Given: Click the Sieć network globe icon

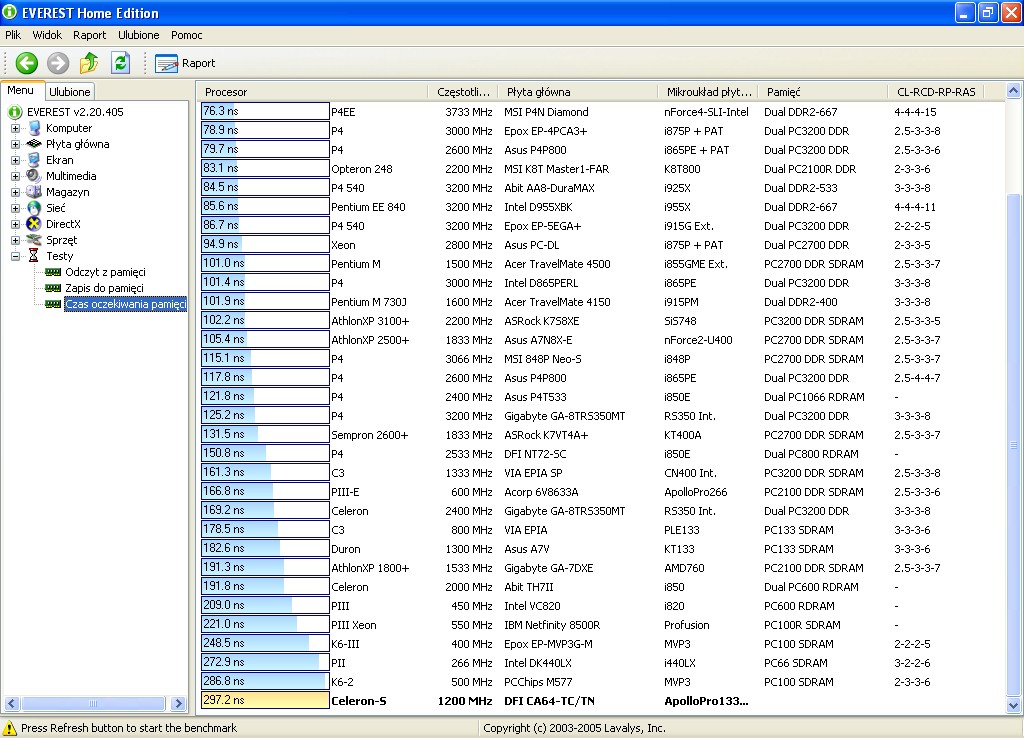Looking at the screenshot, I should (x=35, y=208).
